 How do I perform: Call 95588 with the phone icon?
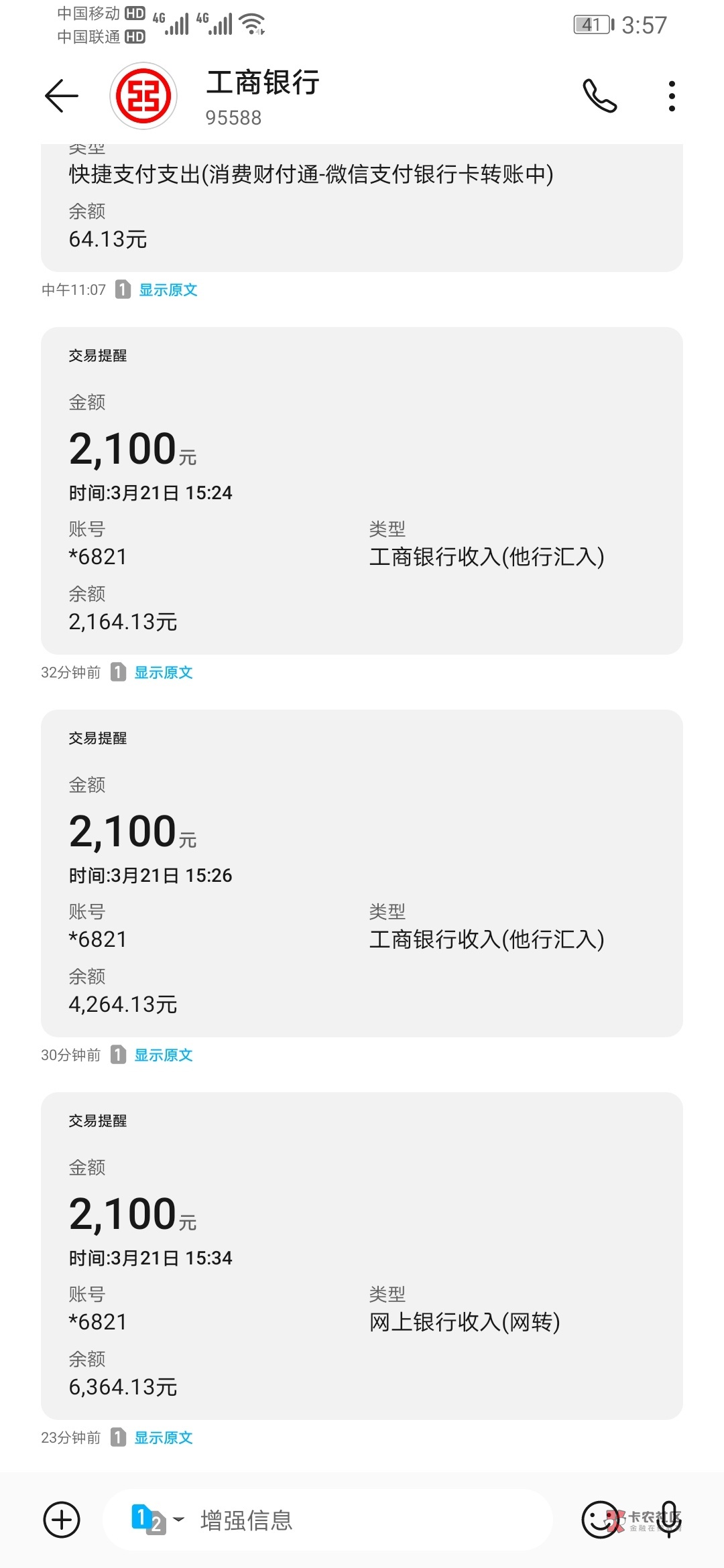point(599,96)
